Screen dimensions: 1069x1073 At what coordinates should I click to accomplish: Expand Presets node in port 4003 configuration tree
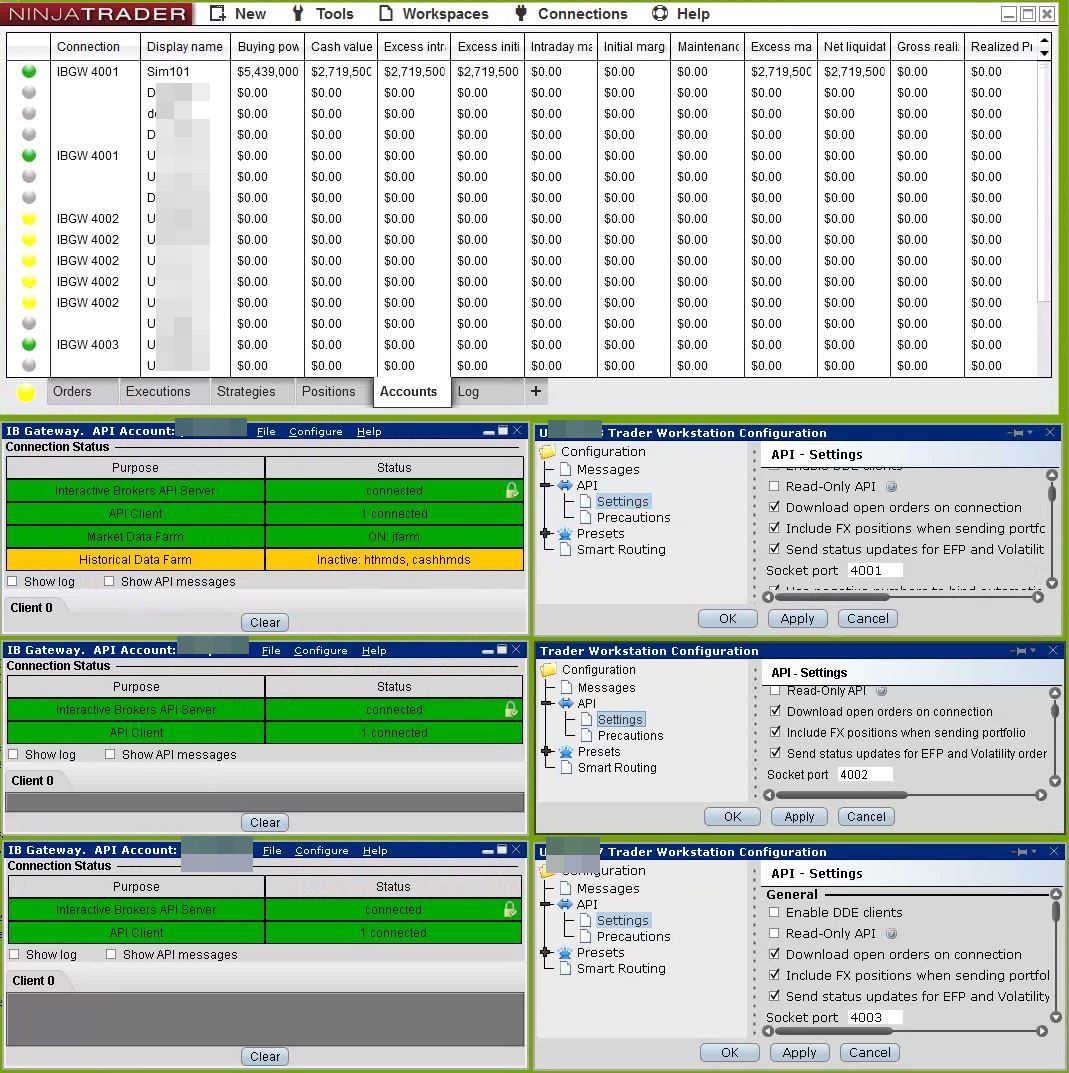[x=545, y=952]
